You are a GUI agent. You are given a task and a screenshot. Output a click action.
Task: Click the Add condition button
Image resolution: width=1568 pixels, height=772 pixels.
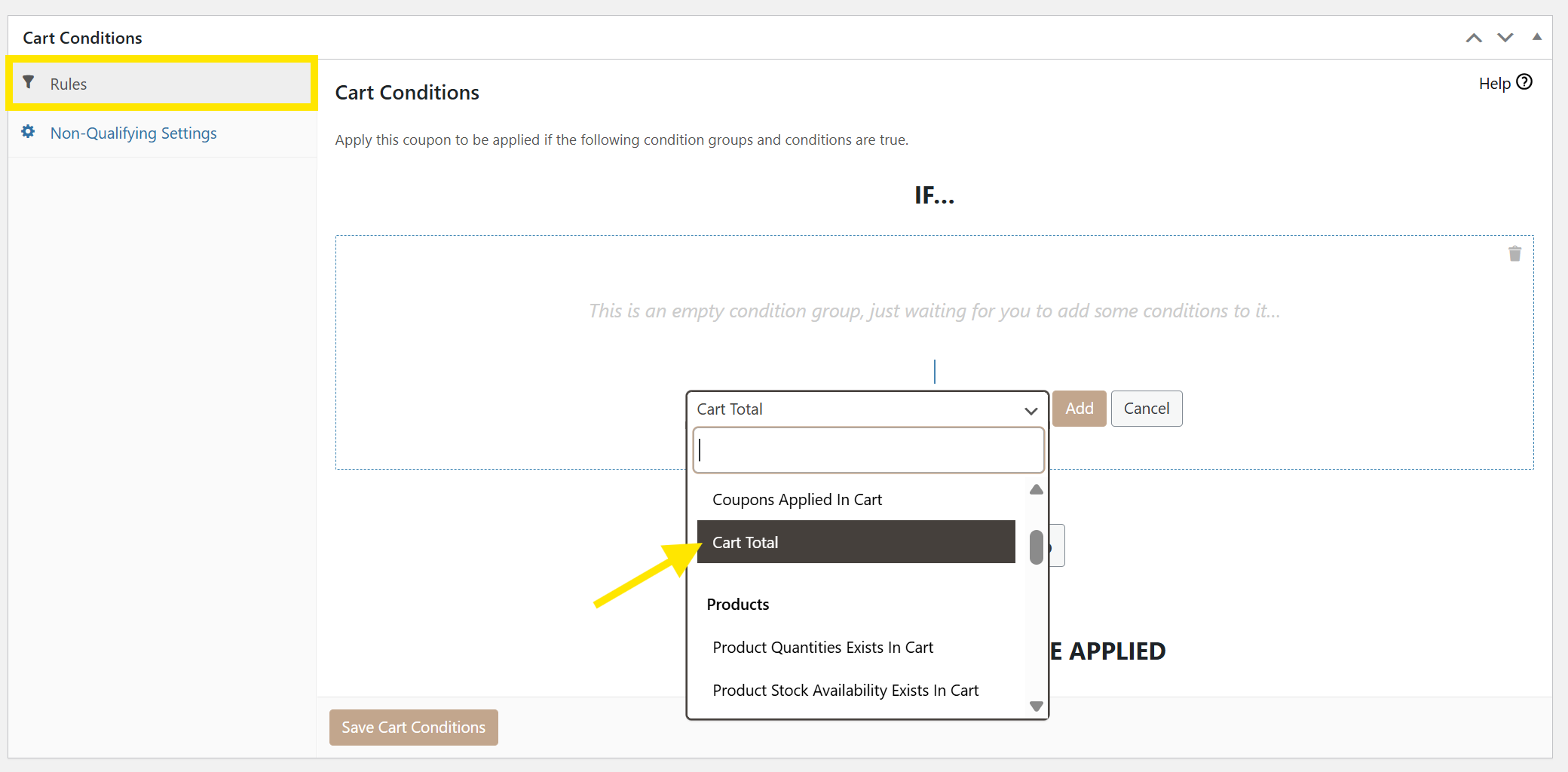pyautogui.click(x=1080, y=409)
